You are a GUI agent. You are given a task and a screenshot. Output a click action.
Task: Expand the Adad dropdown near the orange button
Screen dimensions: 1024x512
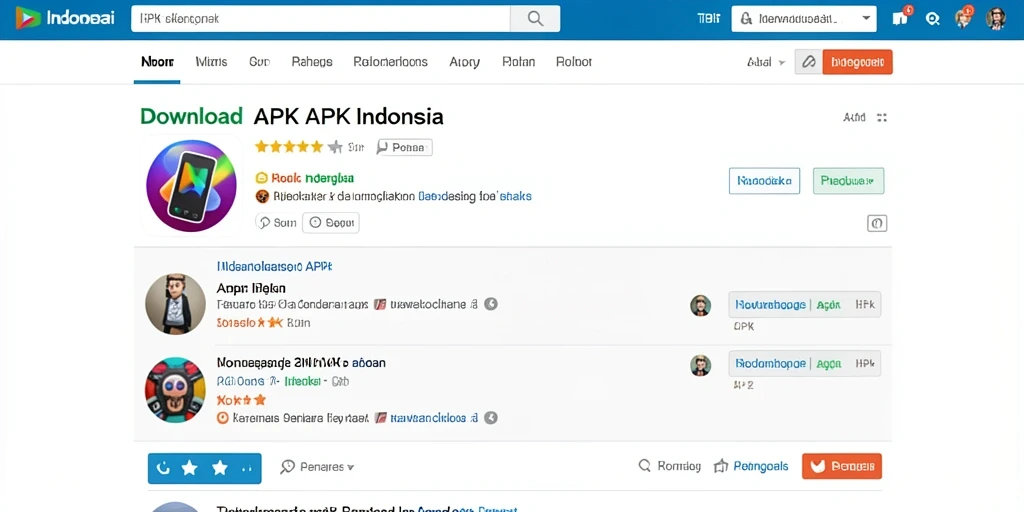[x=765, y=62]
